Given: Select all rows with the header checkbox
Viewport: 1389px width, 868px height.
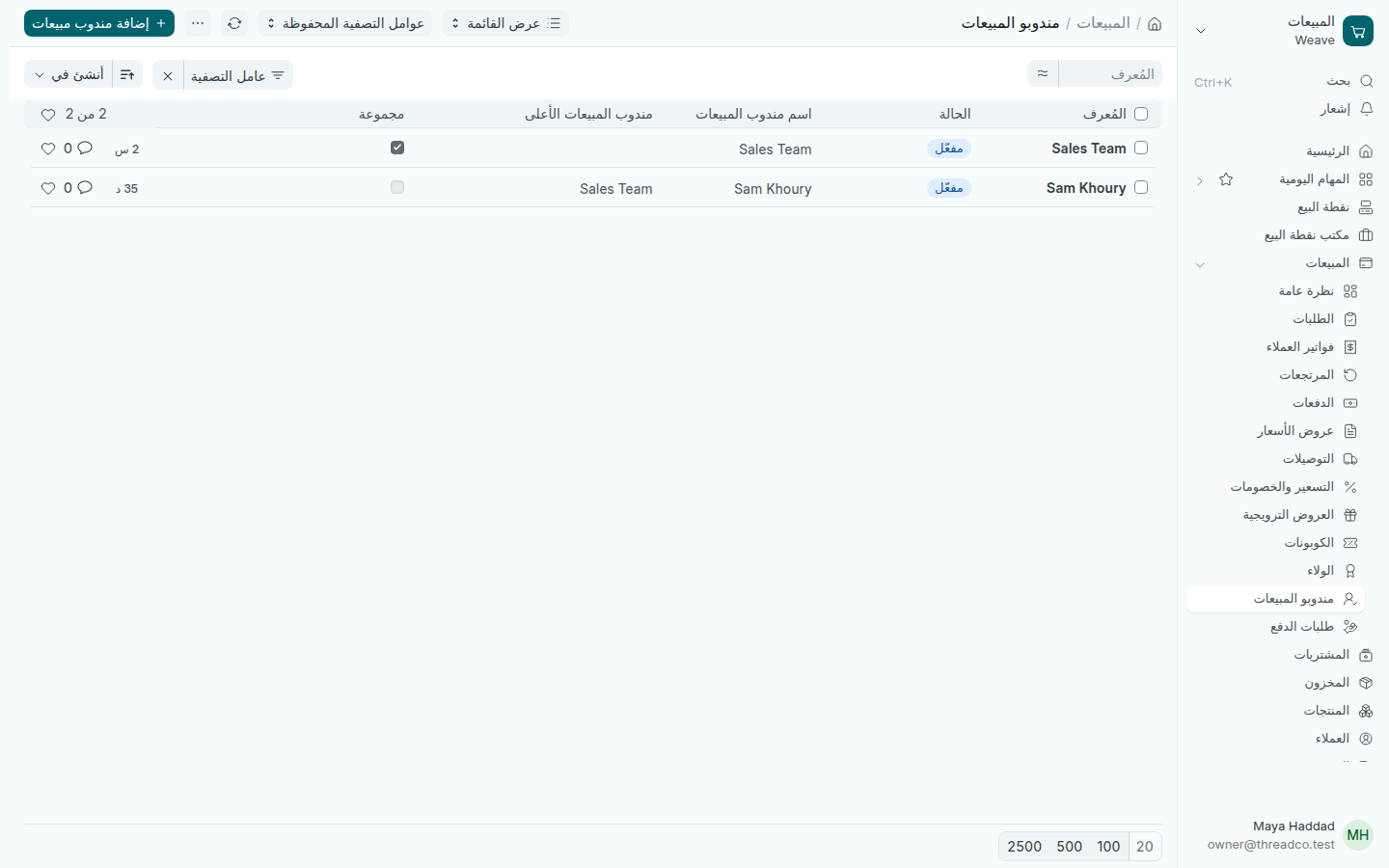Looking at the screenshot, I should click(1141, 114).
